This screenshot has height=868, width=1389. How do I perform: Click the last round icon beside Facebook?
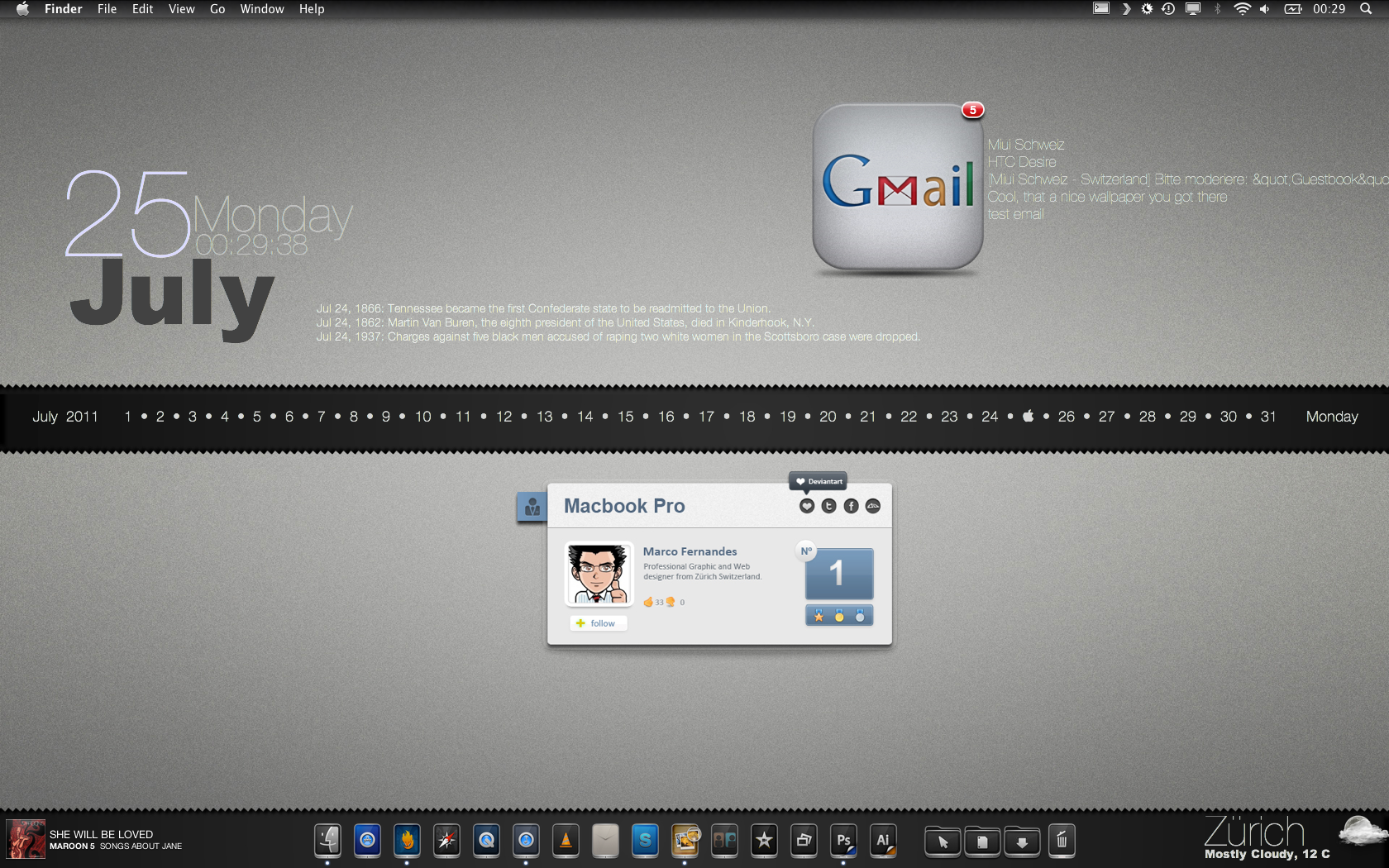(873, 506)
